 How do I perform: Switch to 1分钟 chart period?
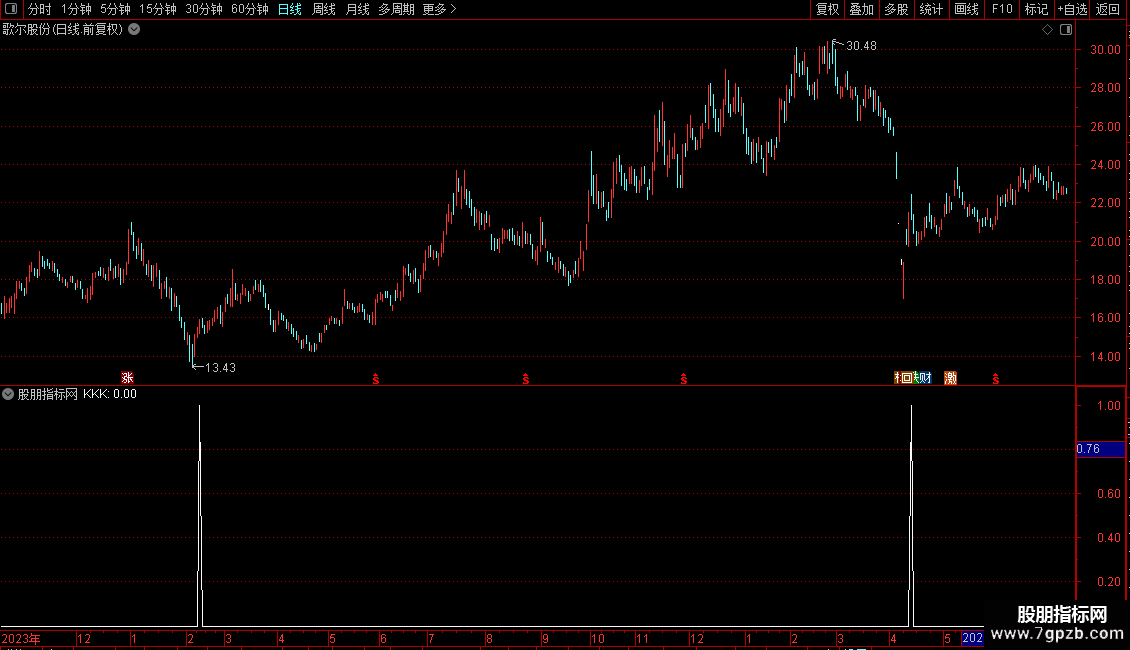[76, 9]
